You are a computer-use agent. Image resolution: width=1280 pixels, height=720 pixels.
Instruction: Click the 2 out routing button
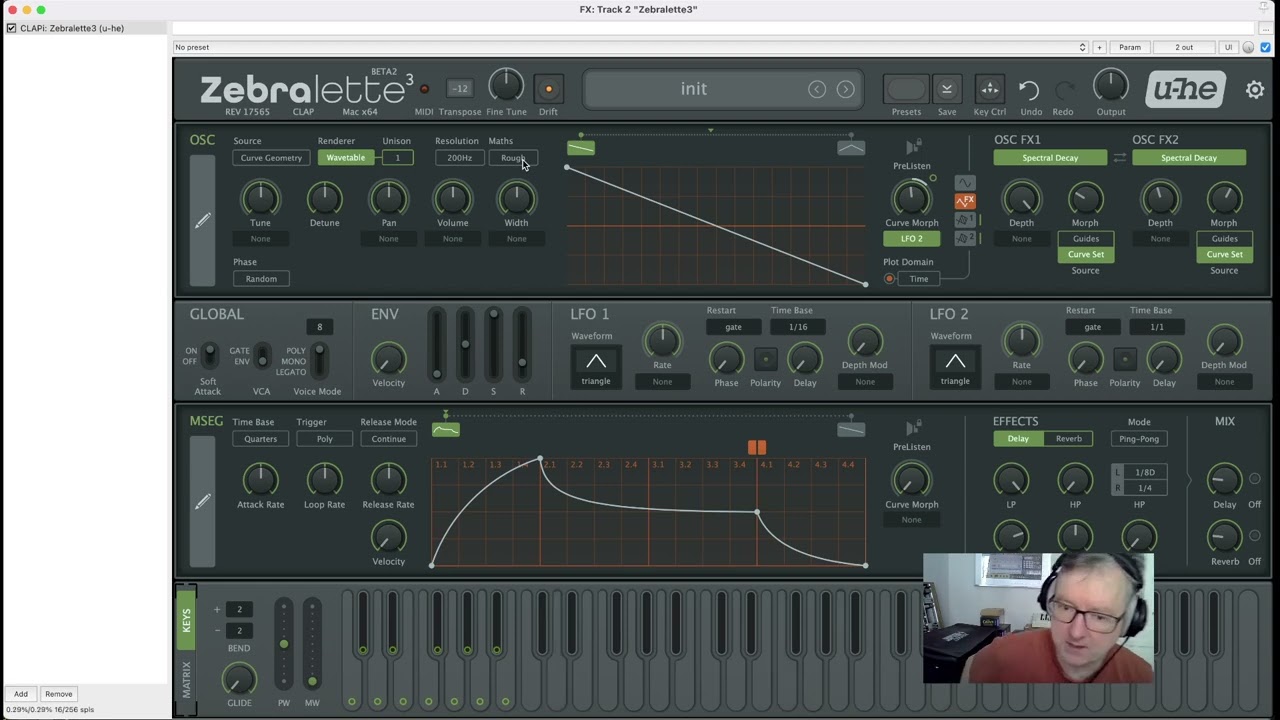pos(1184,47)
